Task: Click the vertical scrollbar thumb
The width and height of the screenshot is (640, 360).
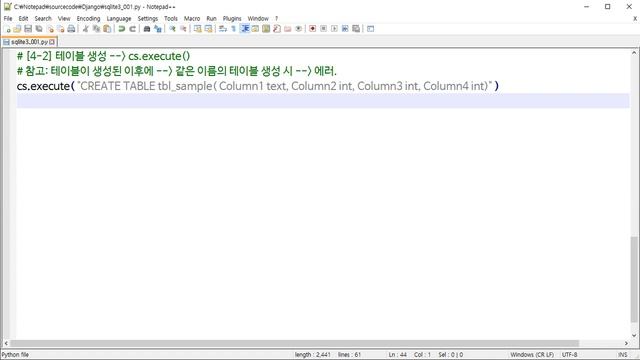Action: point(634,279)
